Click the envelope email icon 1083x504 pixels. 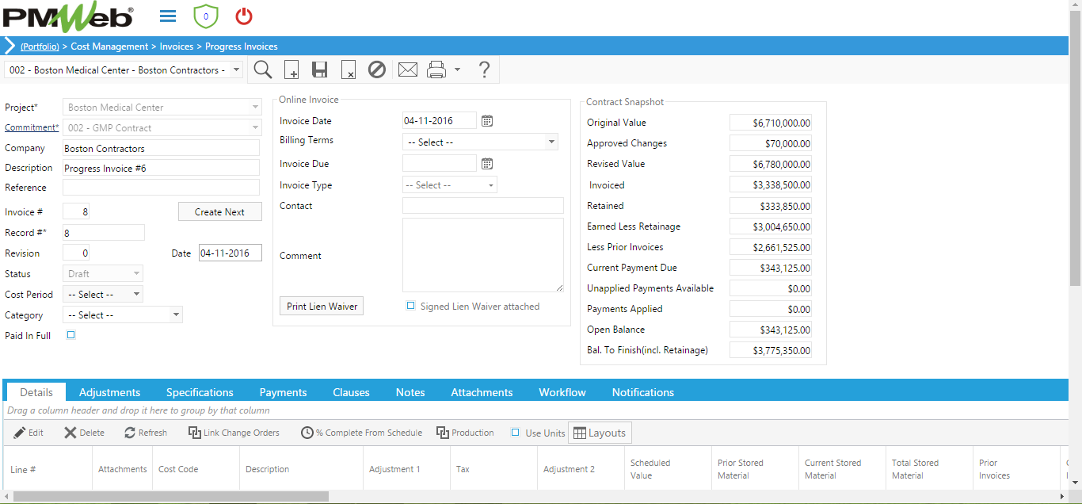[408, 70]
